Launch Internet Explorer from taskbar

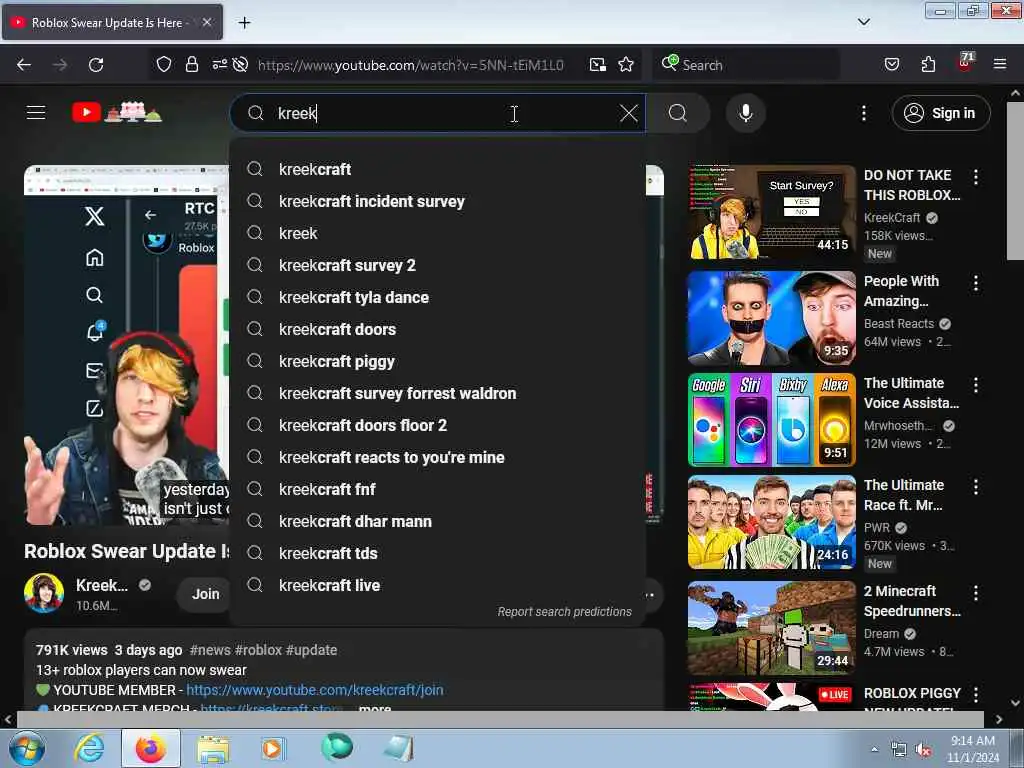point(88,748)
